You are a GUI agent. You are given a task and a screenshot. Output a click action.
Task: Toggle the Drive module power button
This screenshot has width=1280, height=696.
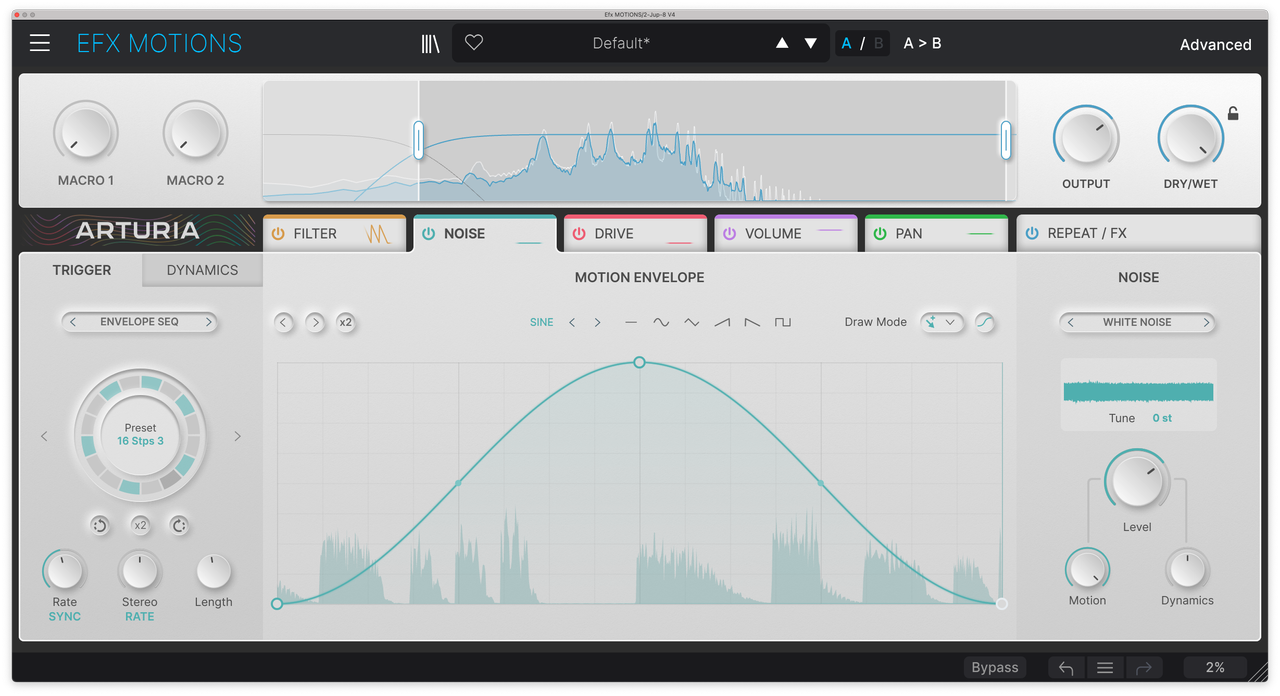coord(579,234)
